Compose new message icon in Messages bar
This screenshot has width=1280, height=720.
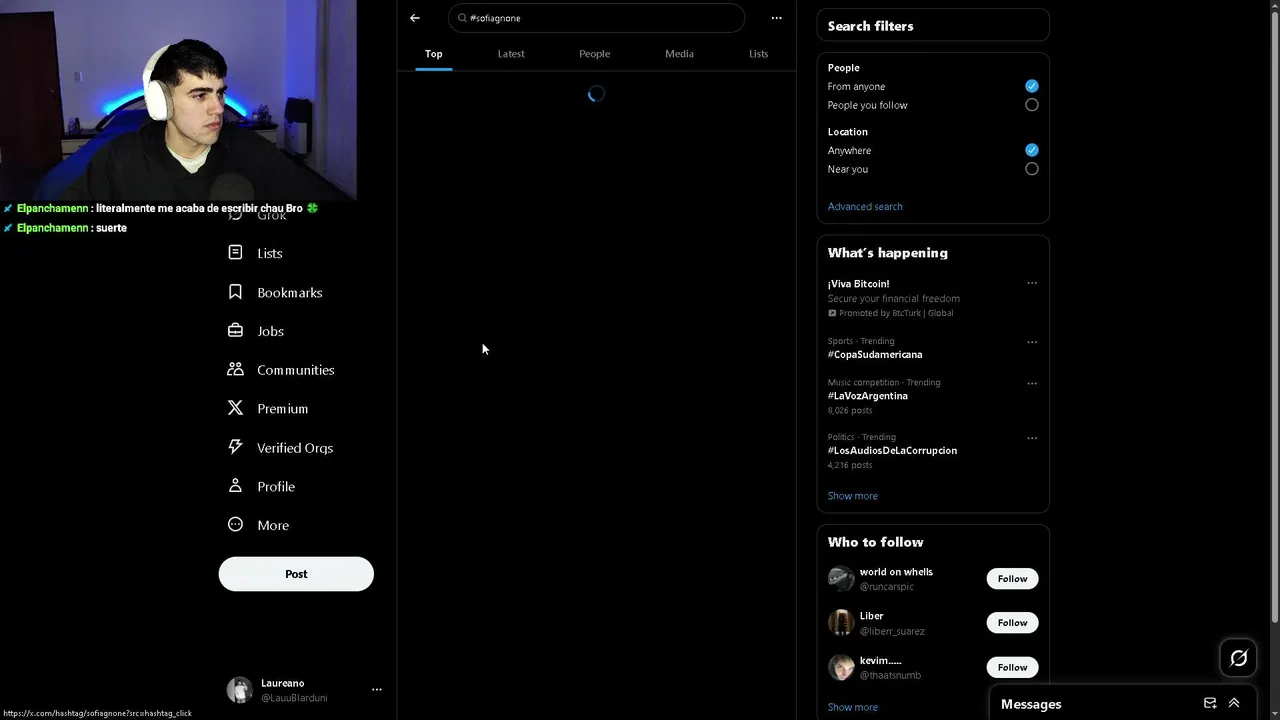[x=1210, y=703]
